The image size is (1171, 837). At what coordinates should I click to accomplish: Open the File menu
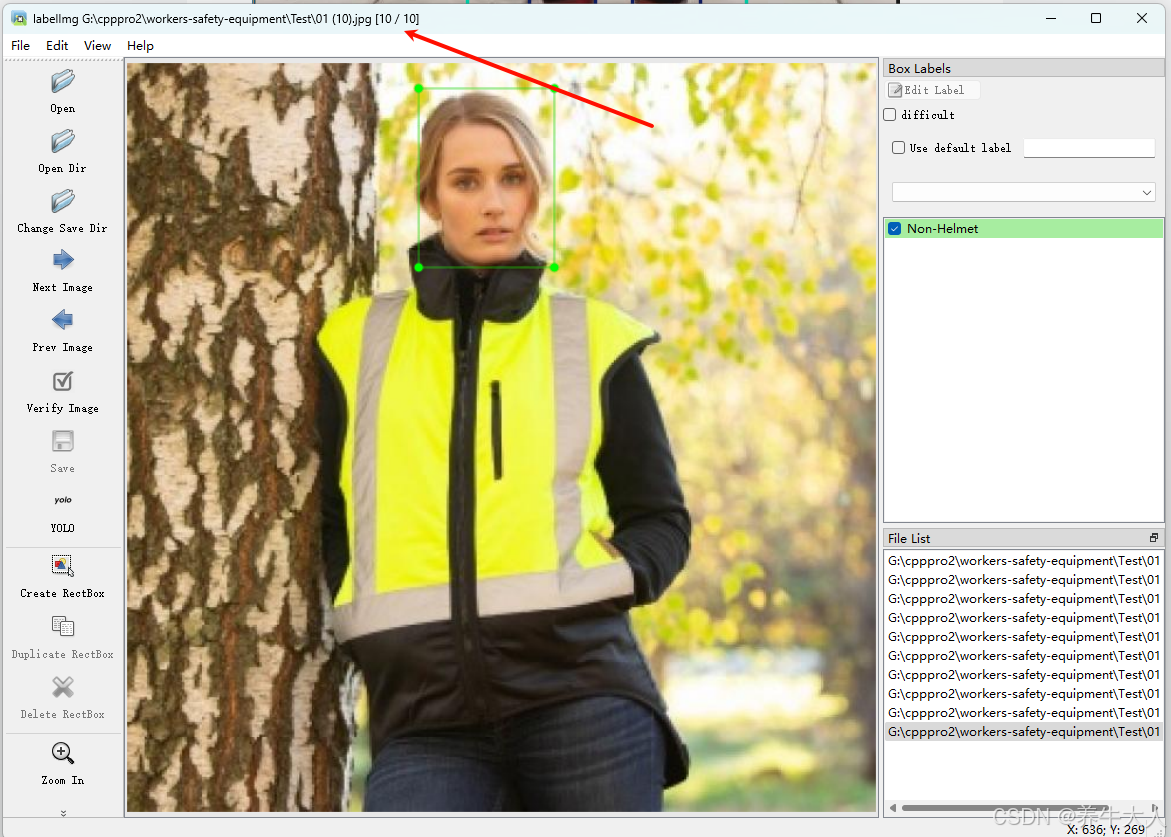(x=21, y=46)
